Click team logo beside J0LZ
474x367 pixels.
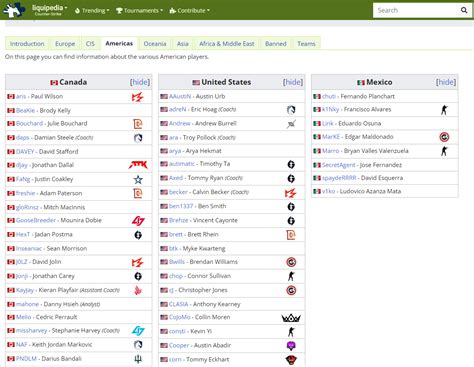click(138, 262)
